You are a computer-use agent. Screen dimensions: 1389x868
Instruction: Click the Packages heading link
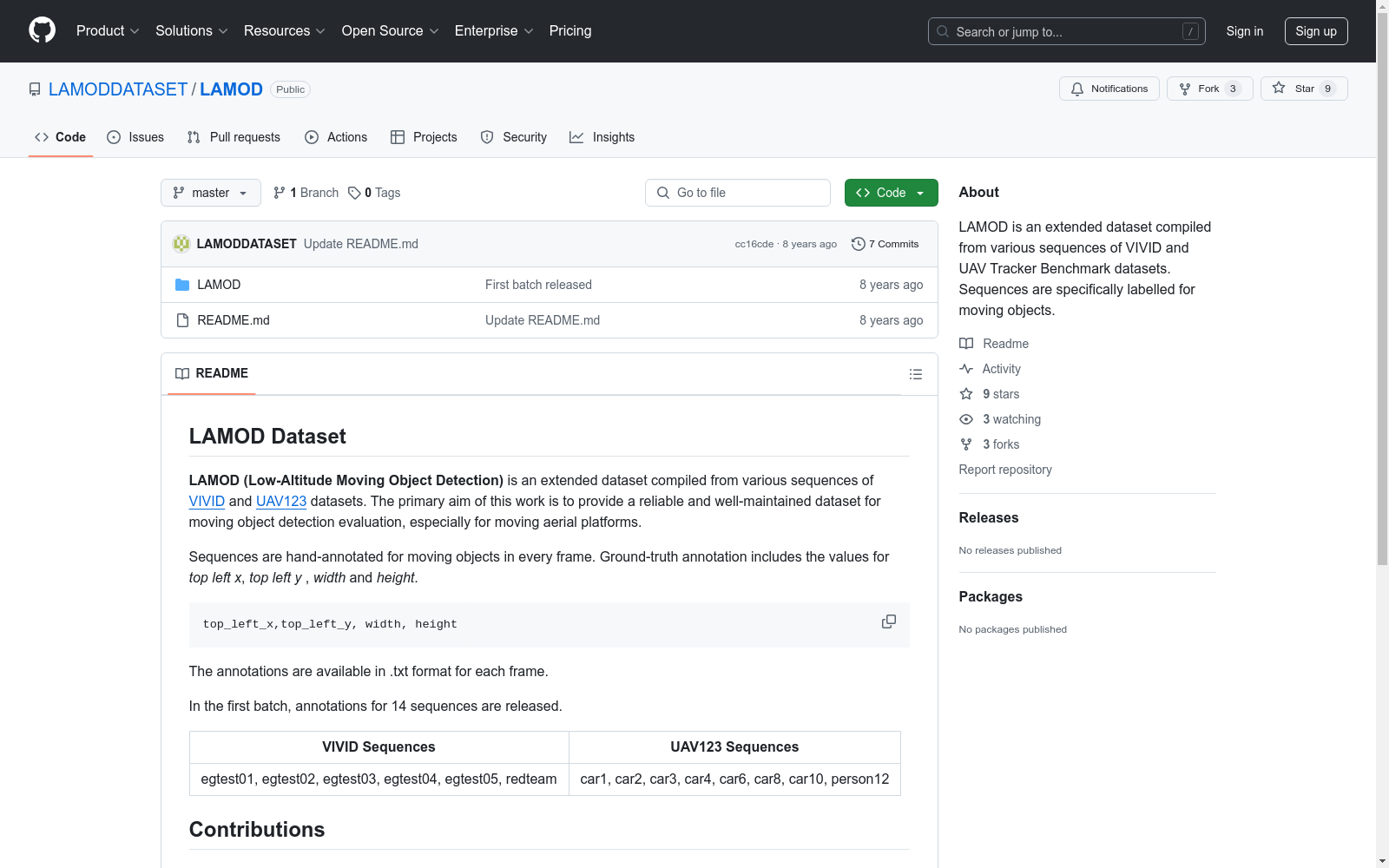point(991,596)
